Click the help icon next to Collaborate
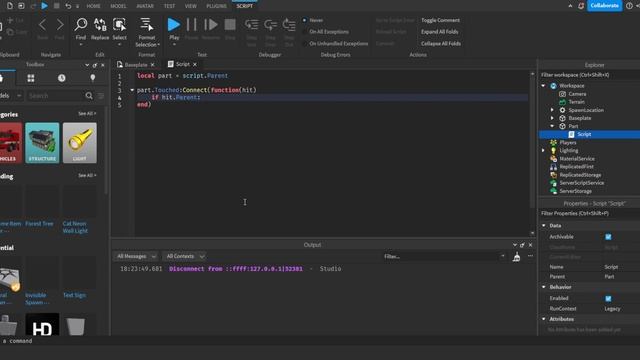 pyautogui.click(x=629, y=6)
